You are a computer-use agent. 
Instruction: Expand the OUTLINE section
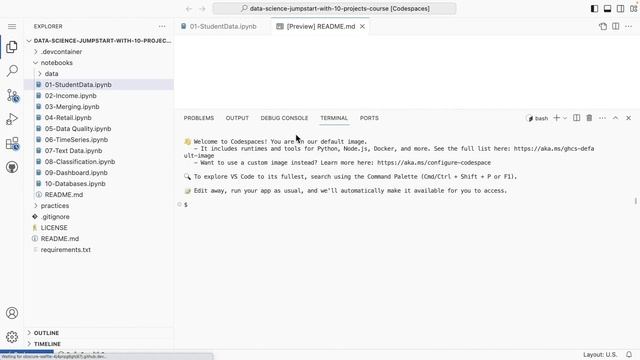99,333
